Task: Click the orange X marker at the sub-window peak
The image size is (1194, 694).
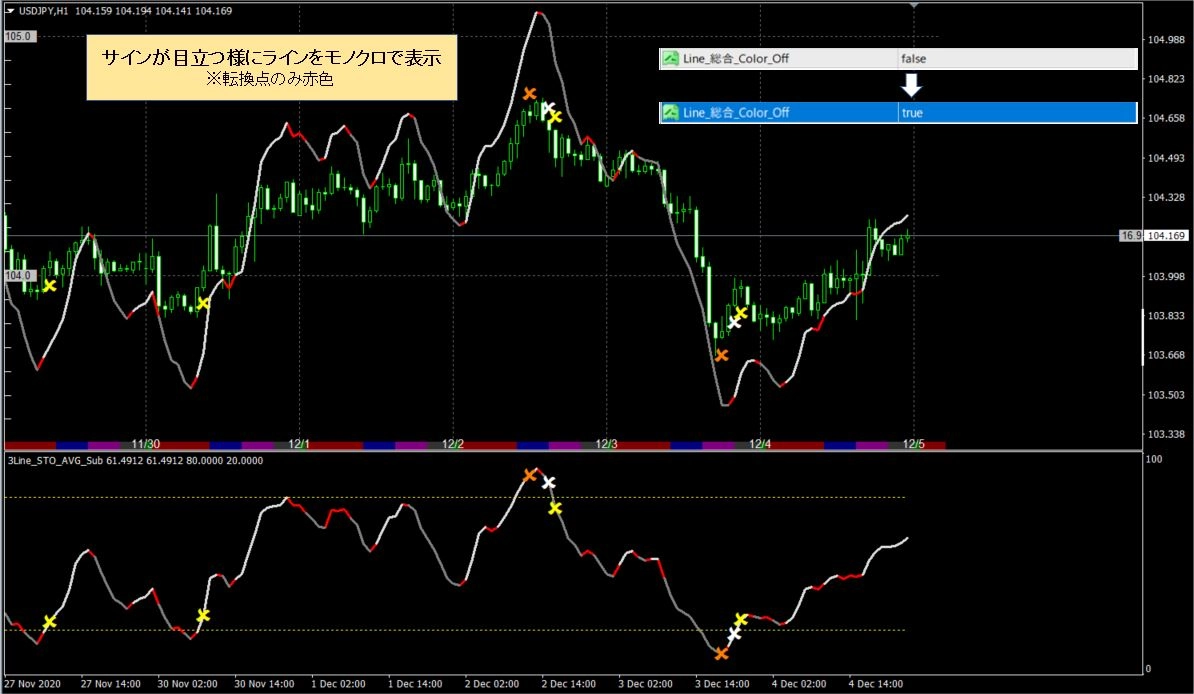Action: [x=530, y=475]
